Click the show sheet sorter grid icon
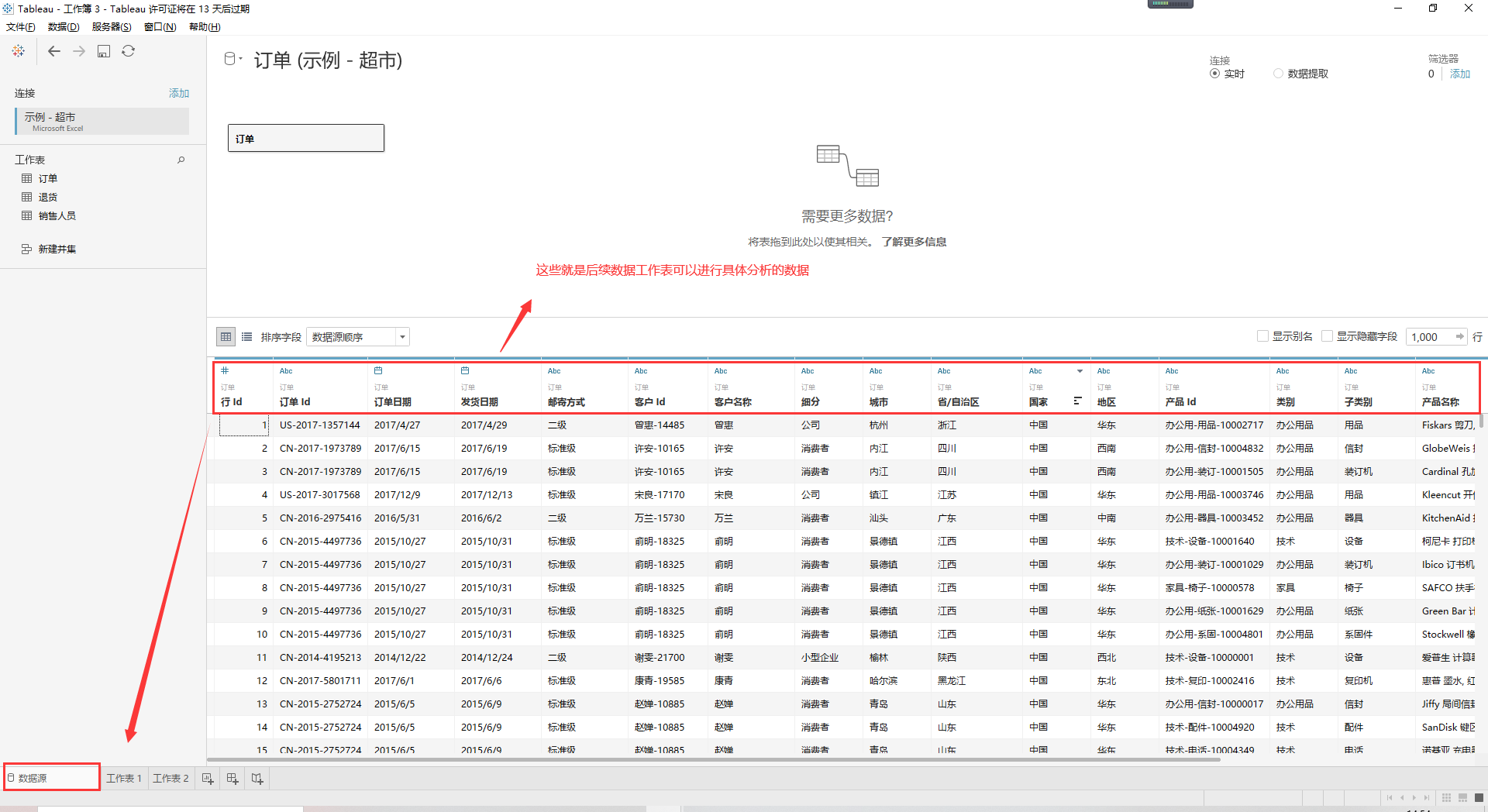Image resolution: width=1488 pixels, height=812 pixels. (x=1446, y=797)
